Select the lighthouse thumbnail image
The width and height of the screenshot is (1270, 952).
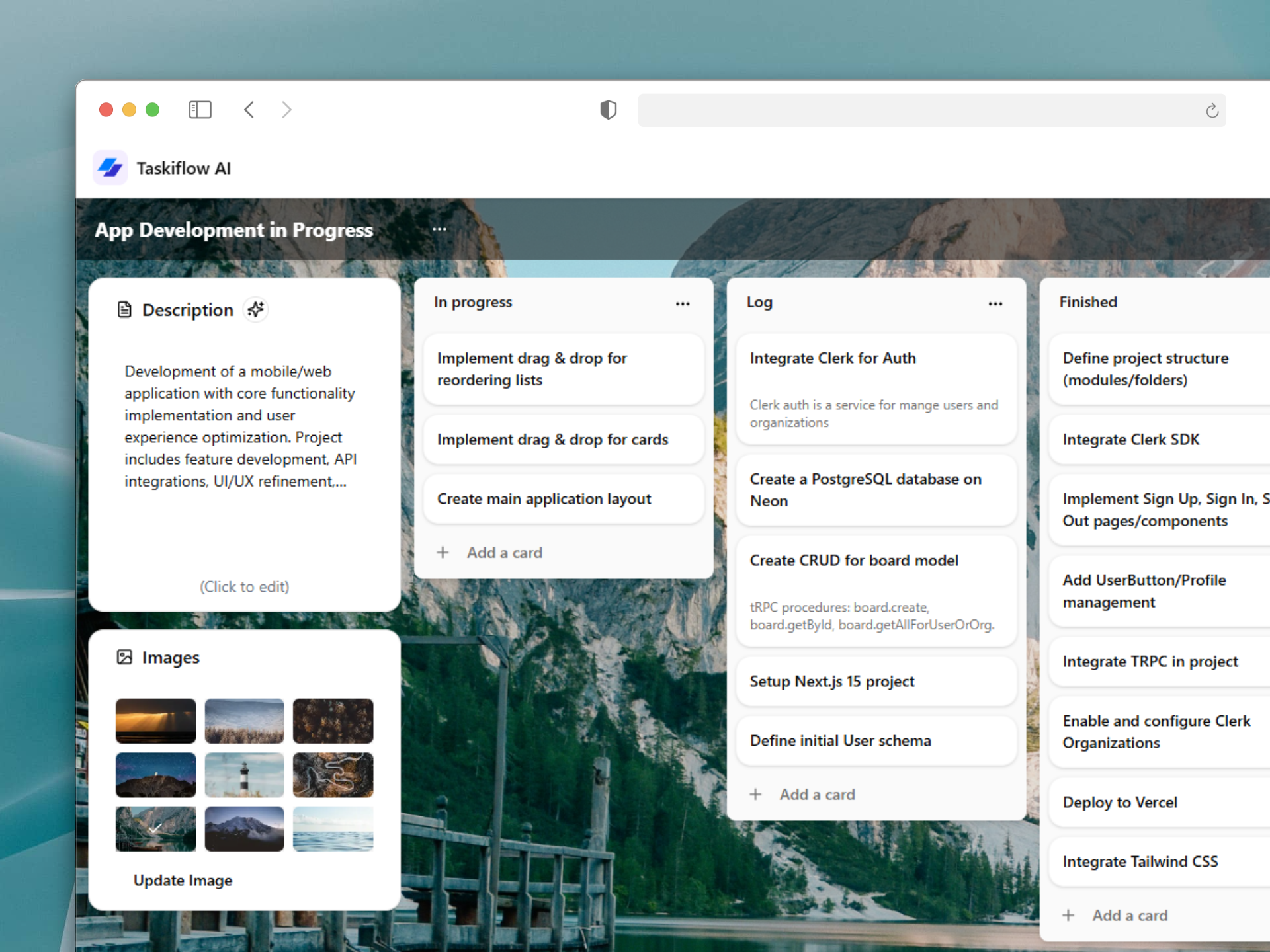click(x=244, y=775)
